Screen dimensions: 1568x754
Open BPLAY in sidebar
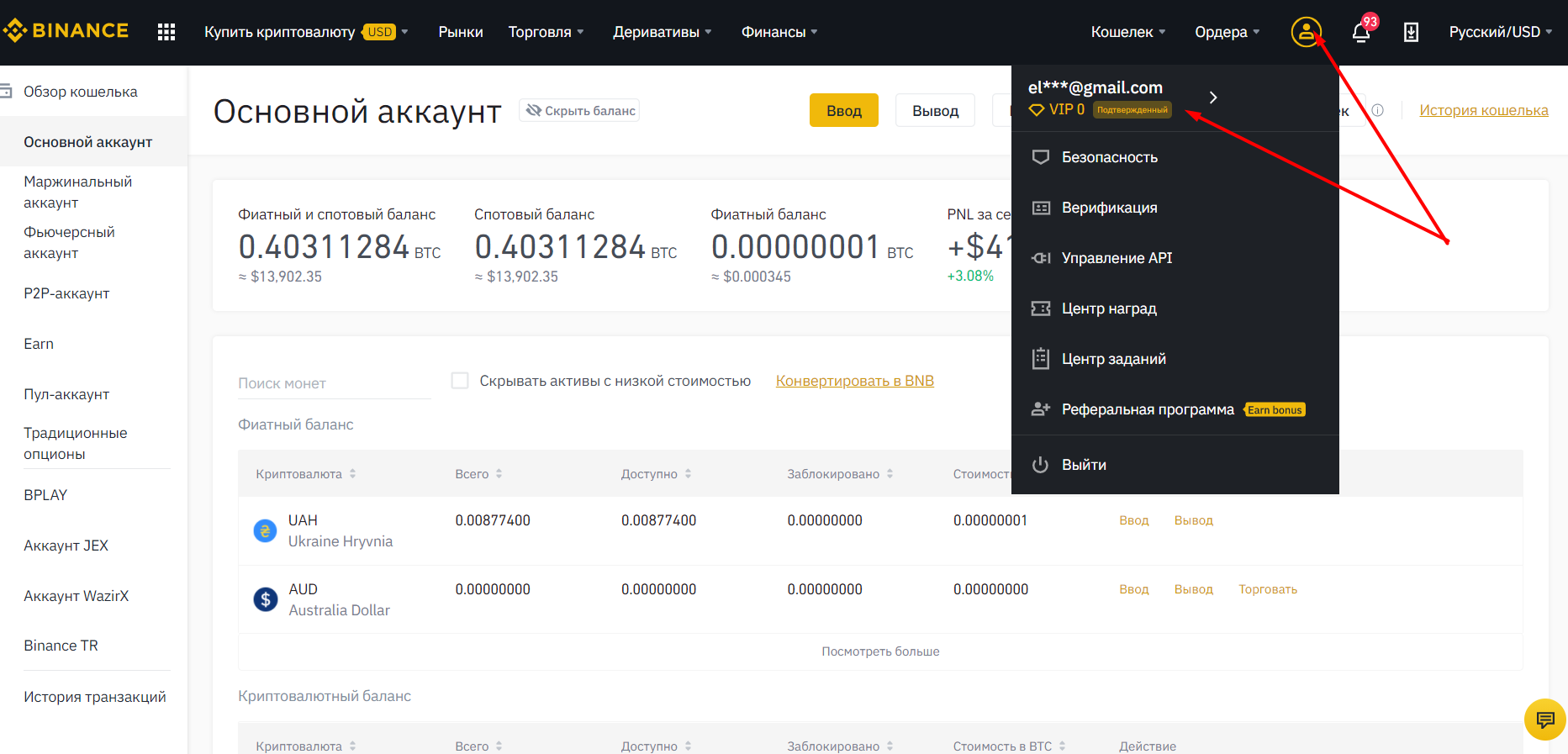(45, 495)
